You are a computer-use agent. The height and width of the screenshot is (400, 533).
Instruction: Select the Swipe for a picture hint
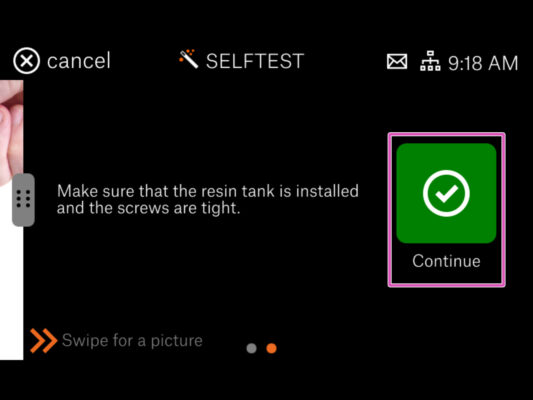132,341
